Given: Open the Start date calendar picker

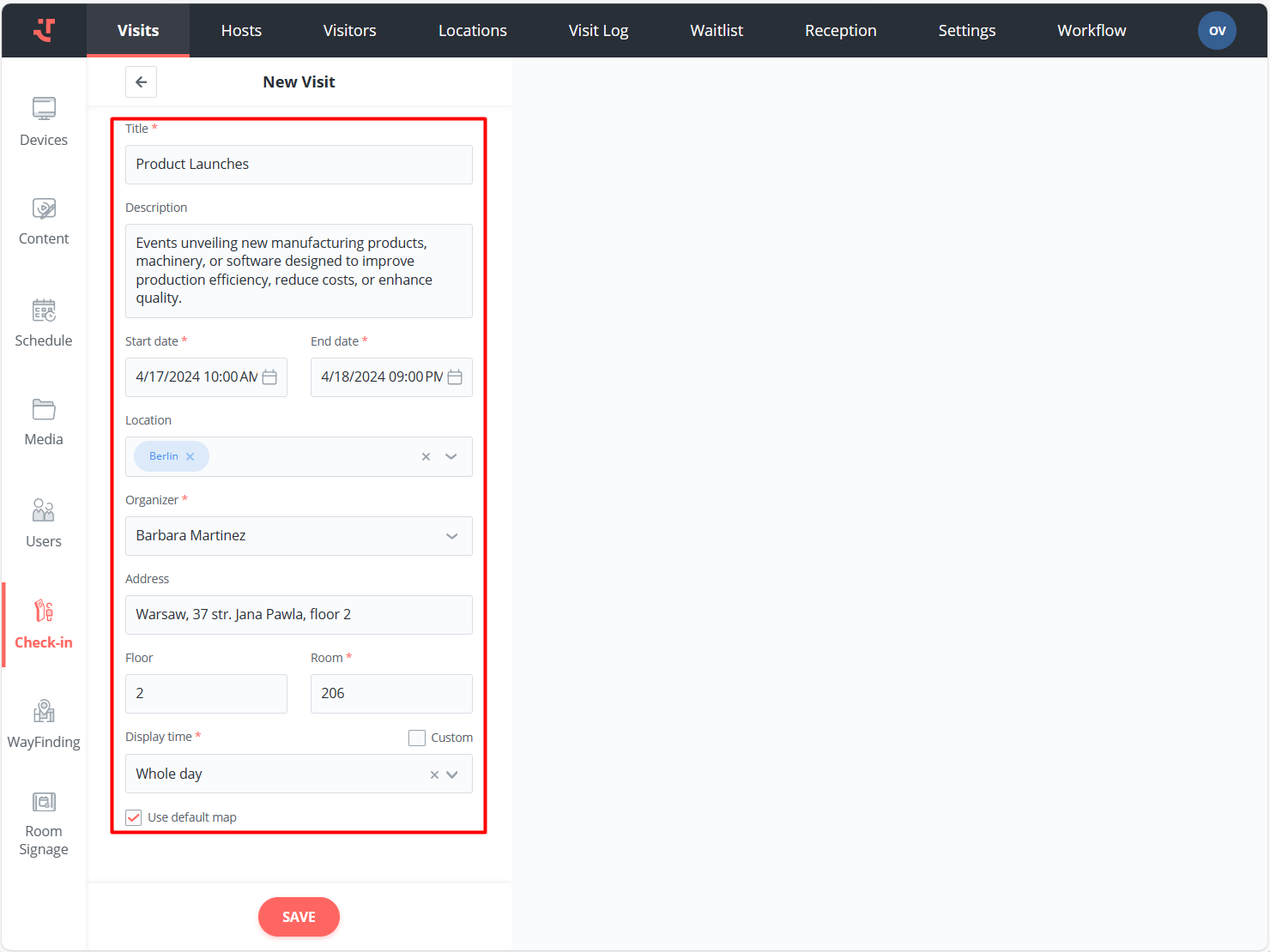Looking at the screenshot, I should click(x=269, y=377).
